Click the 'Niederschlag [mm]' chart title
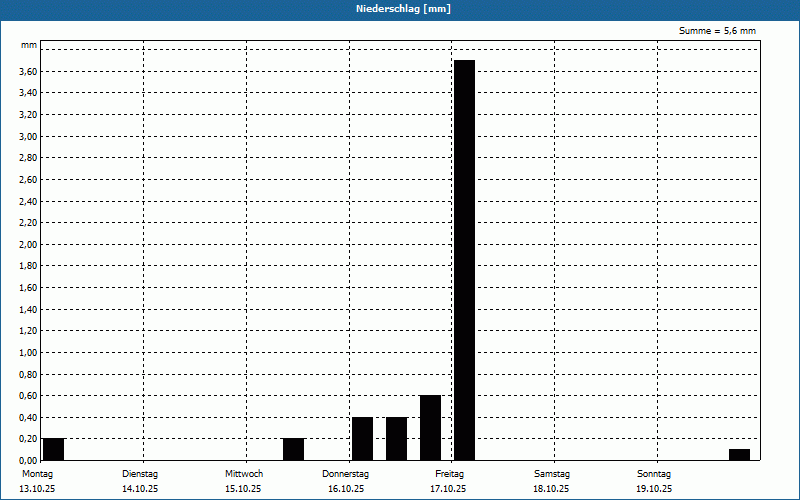This screenshot has height=500, width=800. click(403, 9)
